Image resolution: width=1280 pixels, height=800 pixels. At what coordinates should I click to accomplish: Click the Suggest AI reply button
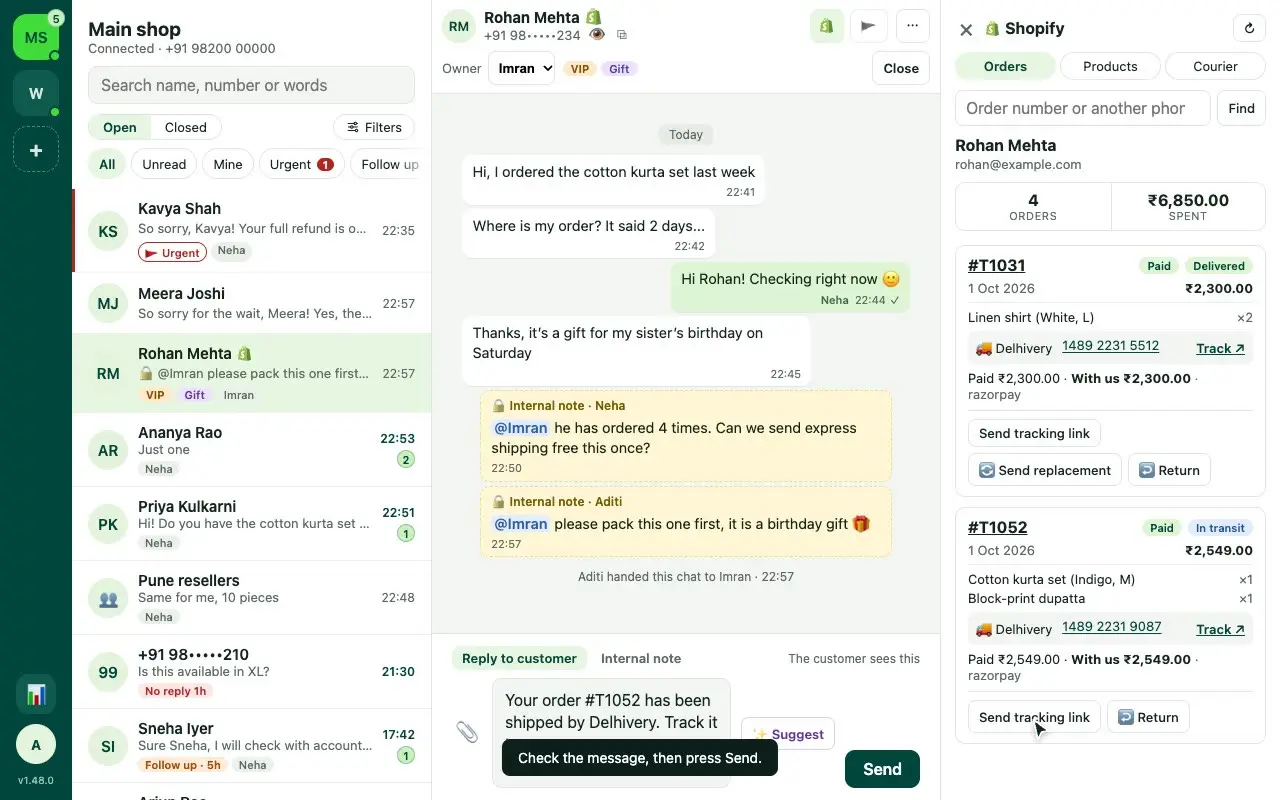[788, 734]
